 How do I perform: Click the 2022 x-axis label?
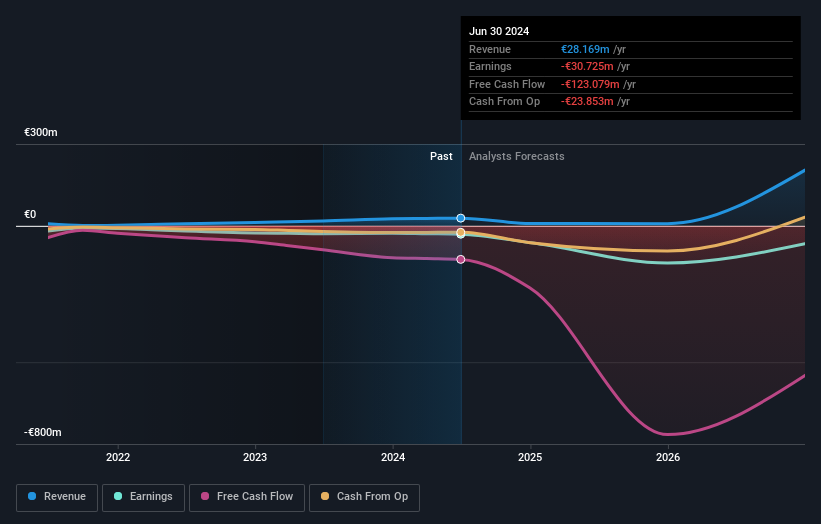[118, 458]
